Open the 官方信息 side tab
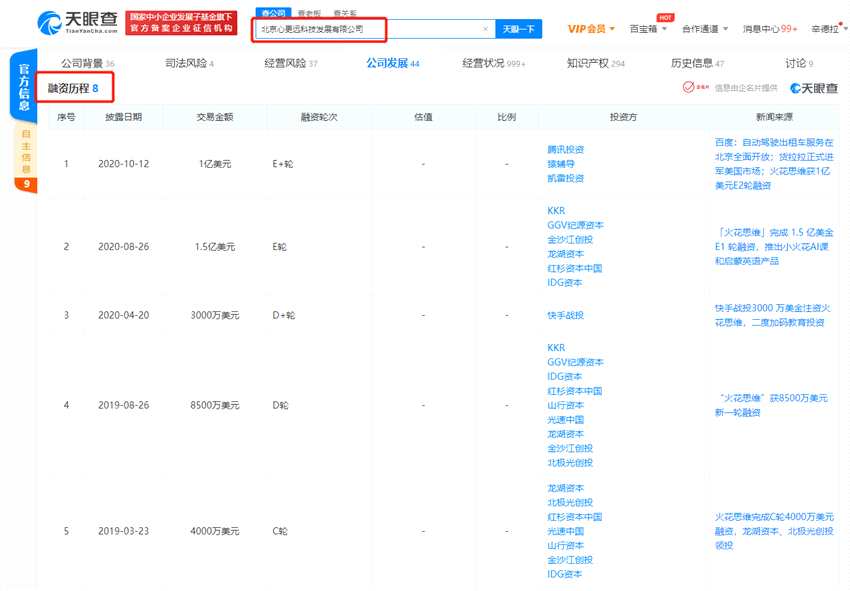 20,85
